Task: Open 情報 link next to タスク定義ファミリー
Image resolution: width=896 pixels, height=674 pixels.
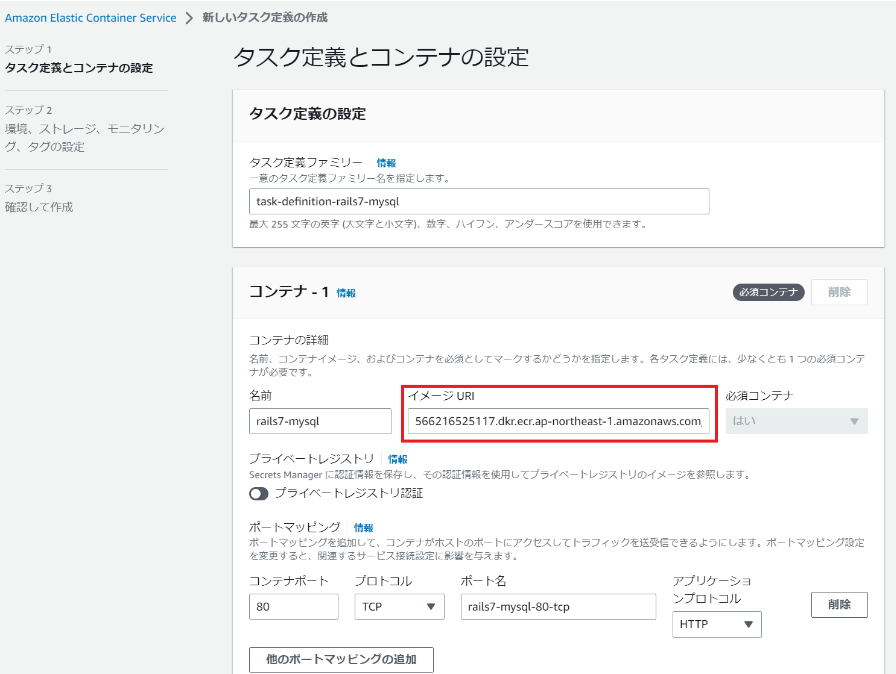Action: pyautogui.click(x=386, y=163)
